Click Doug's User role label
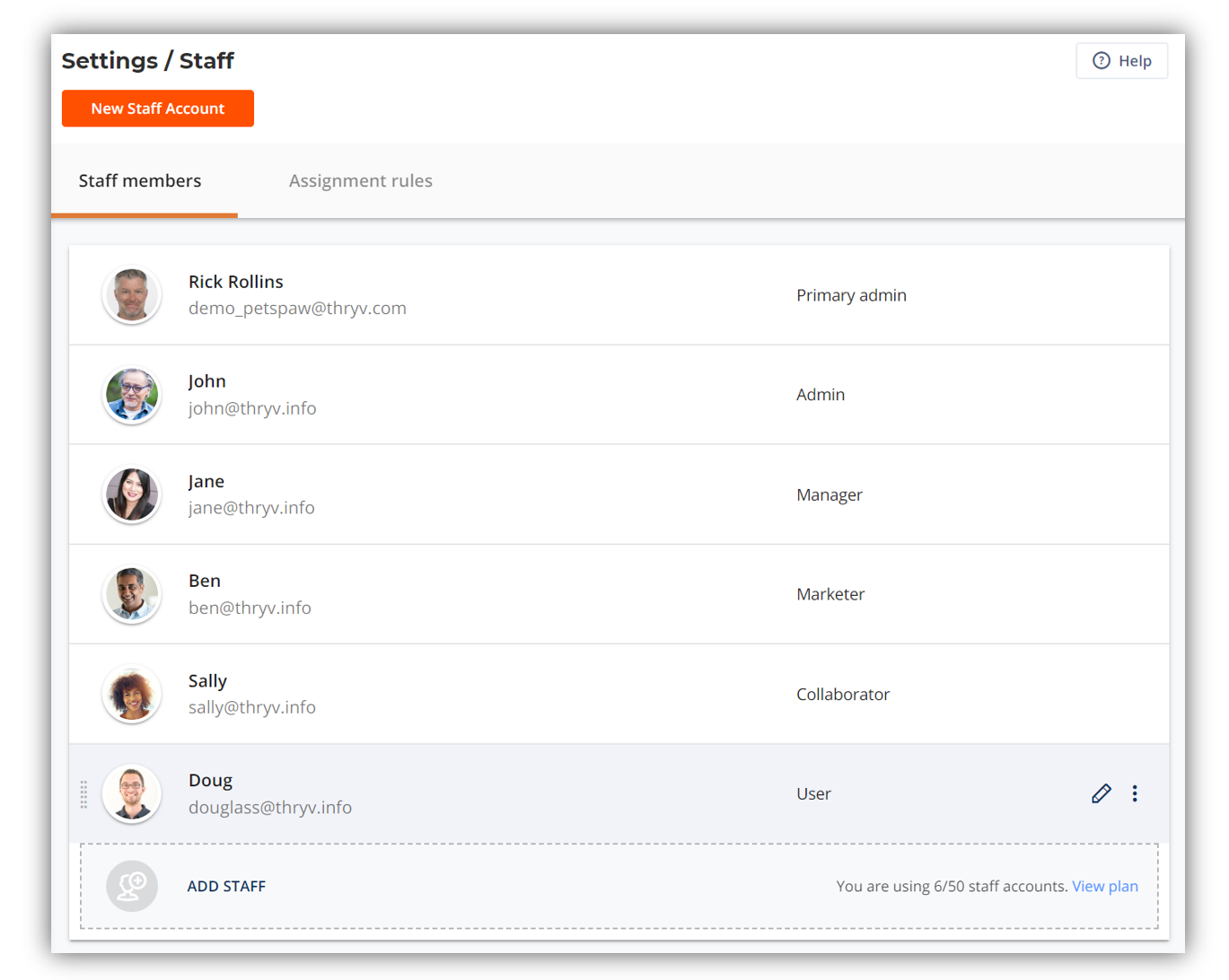 tap(813, 794)
